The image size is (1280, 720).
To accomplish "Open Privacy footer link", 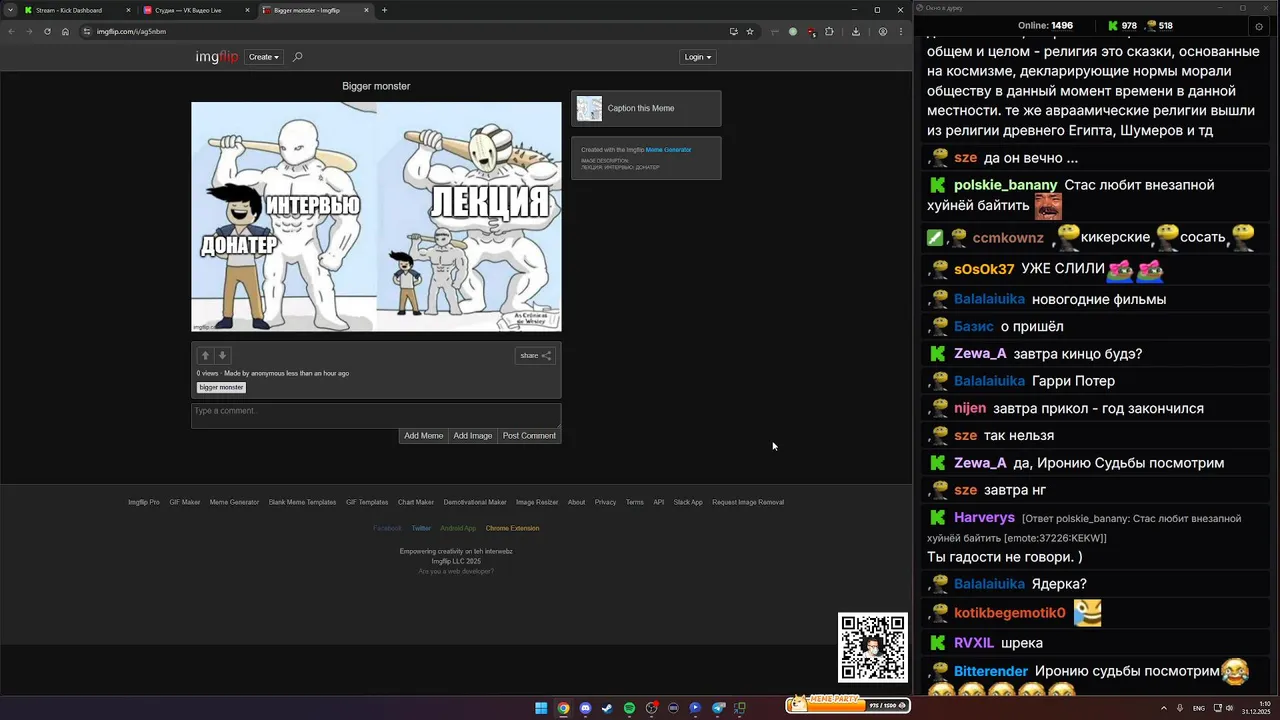I will coord(605,502).
